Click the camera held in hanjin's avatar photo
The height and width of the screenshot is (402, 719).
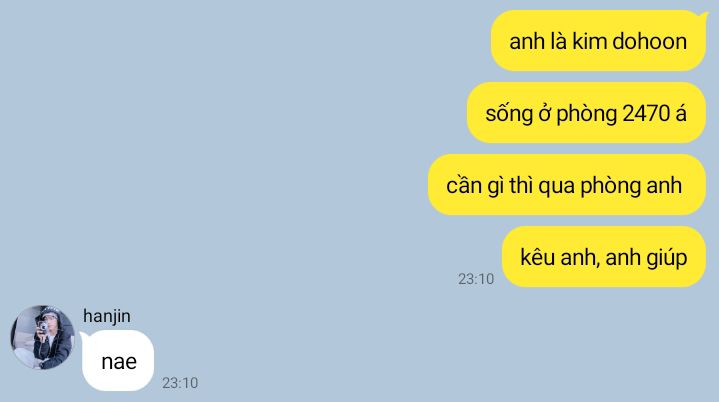[x=43, y=326]
